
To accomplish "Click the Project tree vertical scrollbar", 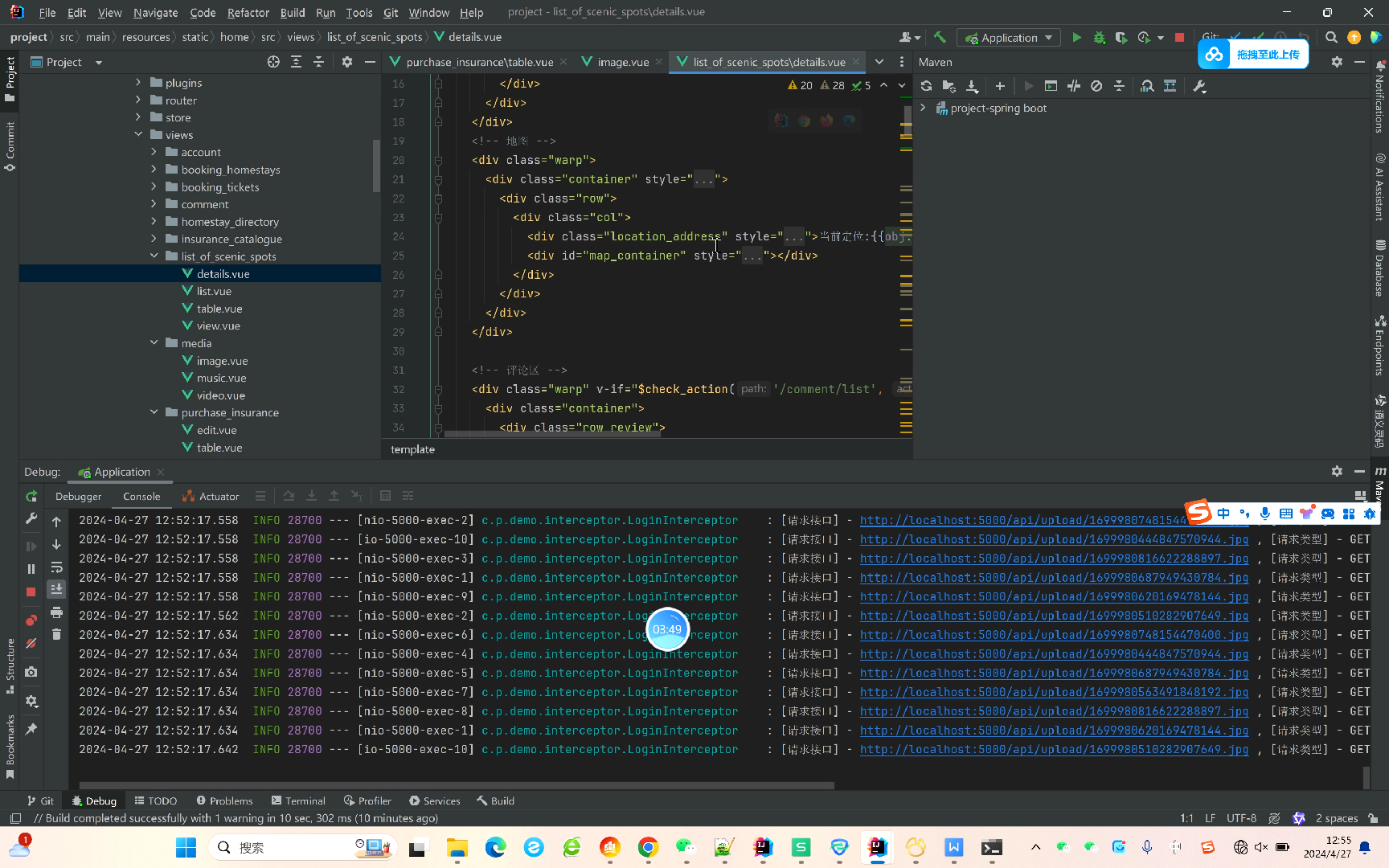I will tap(376, 166).
